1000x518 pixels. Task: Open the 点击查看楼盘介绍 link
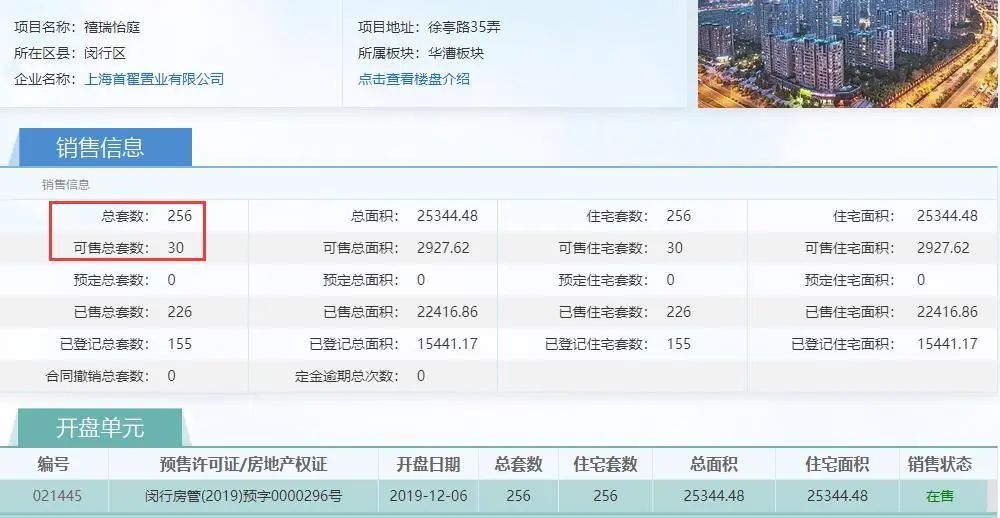click(413, 79)
